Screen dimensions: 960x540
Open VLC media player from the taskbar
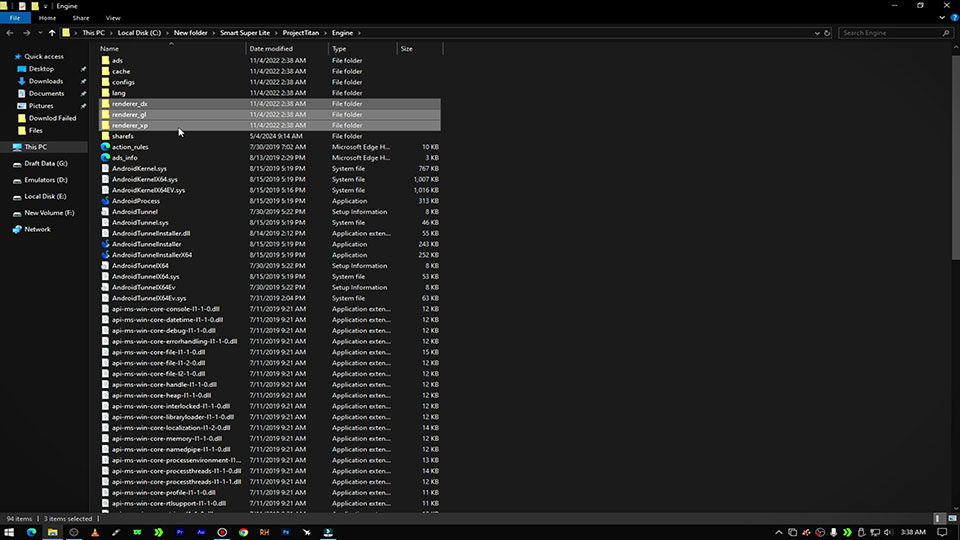[95, 533]
